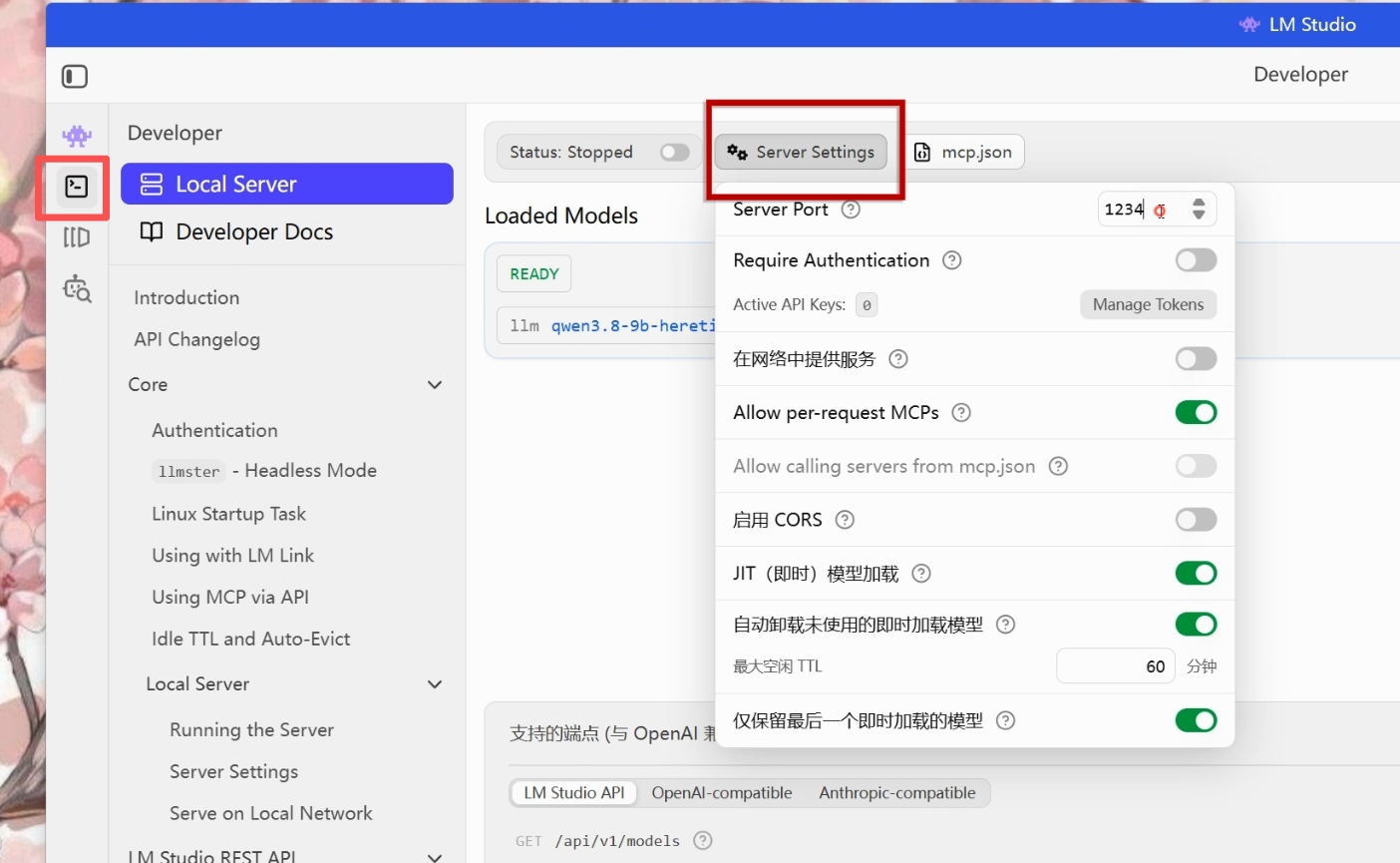Collapse the Core docs section
Screen dimensions: 1400x863
435,385
